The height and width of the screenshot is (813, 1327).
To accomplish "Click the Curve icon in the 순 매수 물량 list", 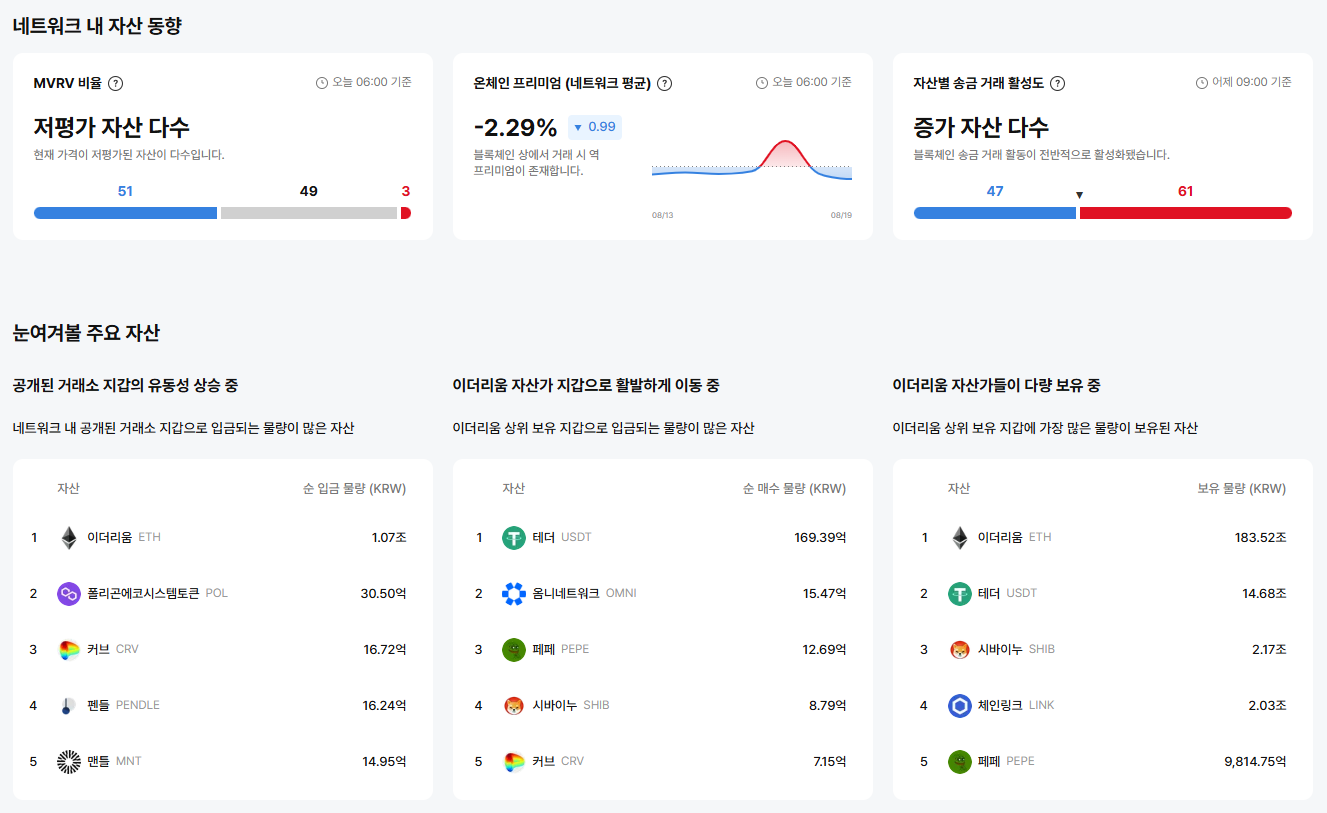I will (514, 762).
